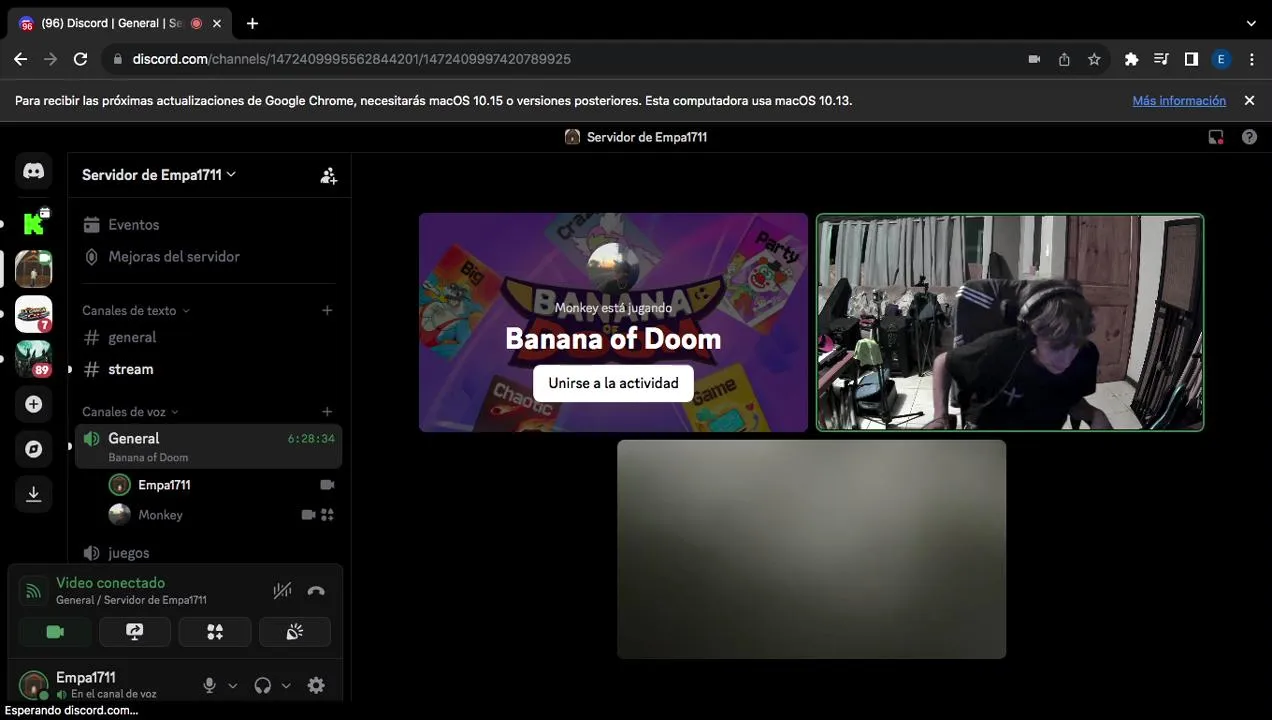The width and height of the screenshot is (1272, 720).
Task: Go forward in browser
Action: pyautogui.click(x=50, y=59)
